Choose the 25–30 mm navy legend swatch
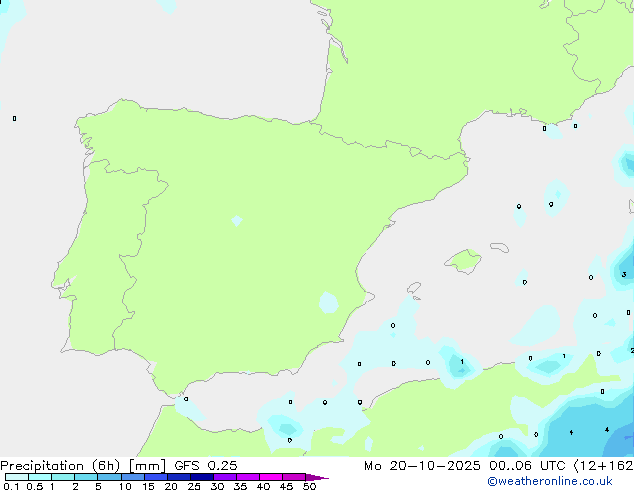 tap(201, 477)
